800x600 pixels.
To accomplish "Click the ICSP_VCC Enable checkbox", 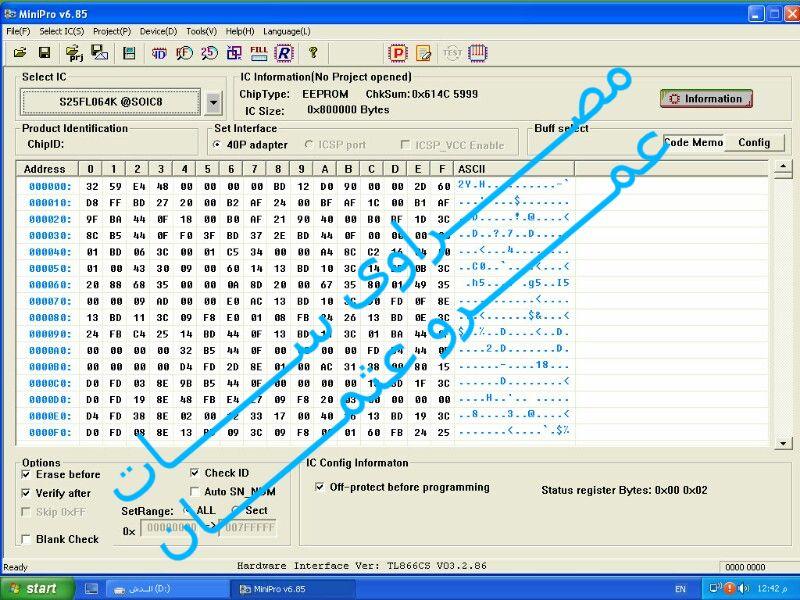I will click(x=406, y=145).
